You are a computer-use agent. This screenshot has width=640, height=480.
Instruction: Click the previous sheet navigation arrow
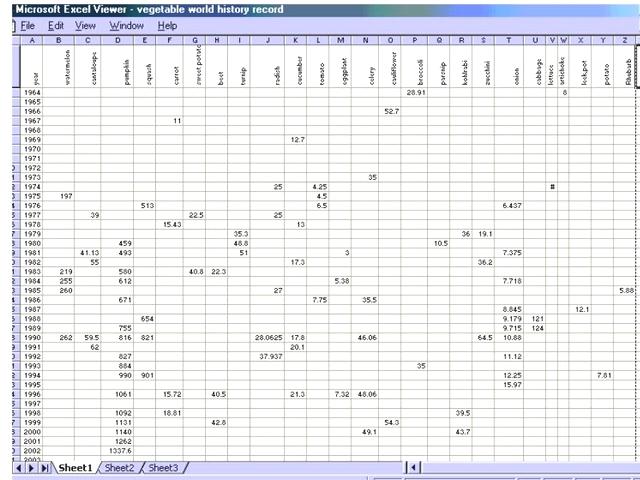(20, 468)
